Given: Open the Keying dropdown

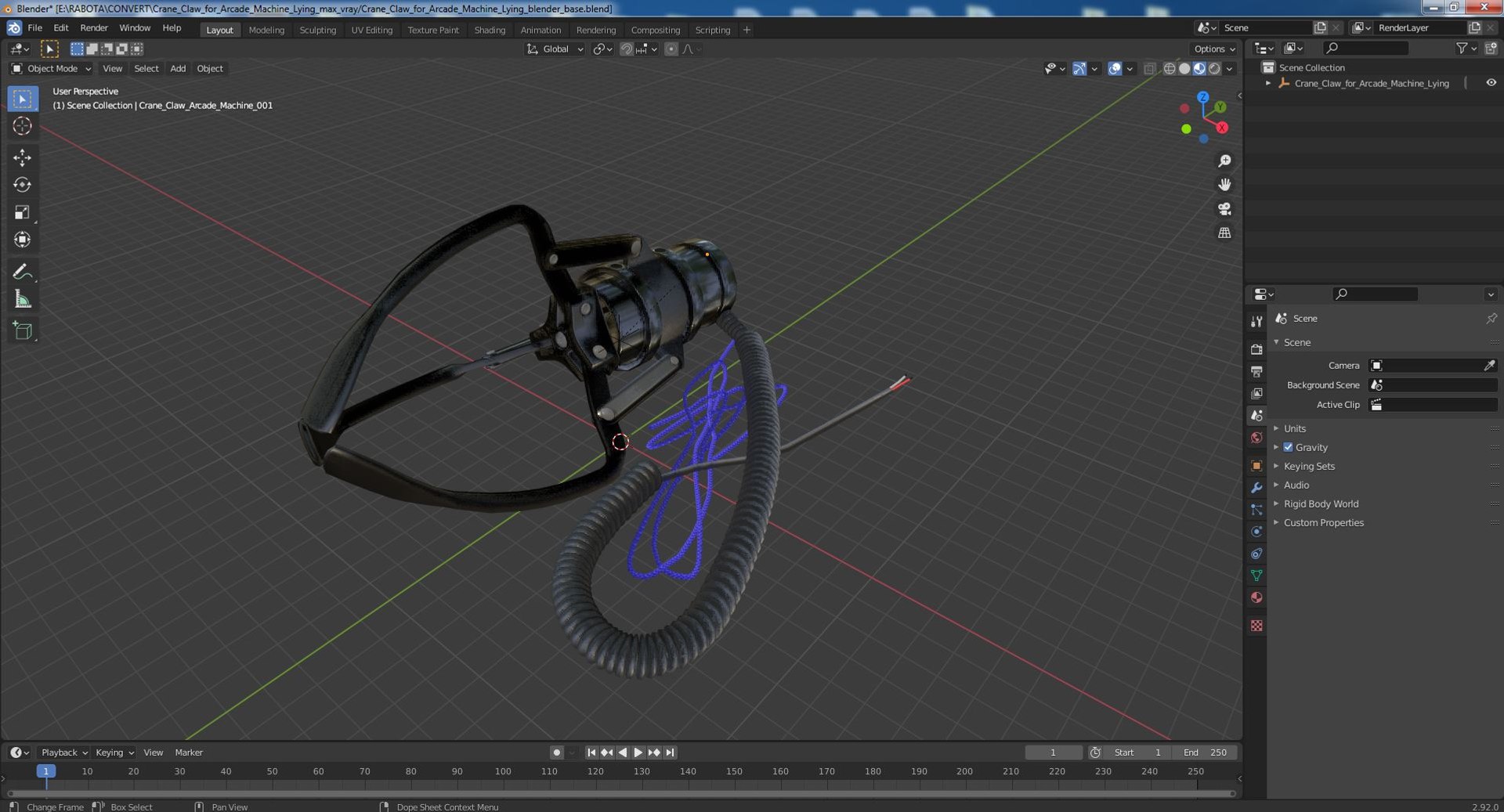Looking at the screenshot, I should pyautogui.click(x=114, y=752).
